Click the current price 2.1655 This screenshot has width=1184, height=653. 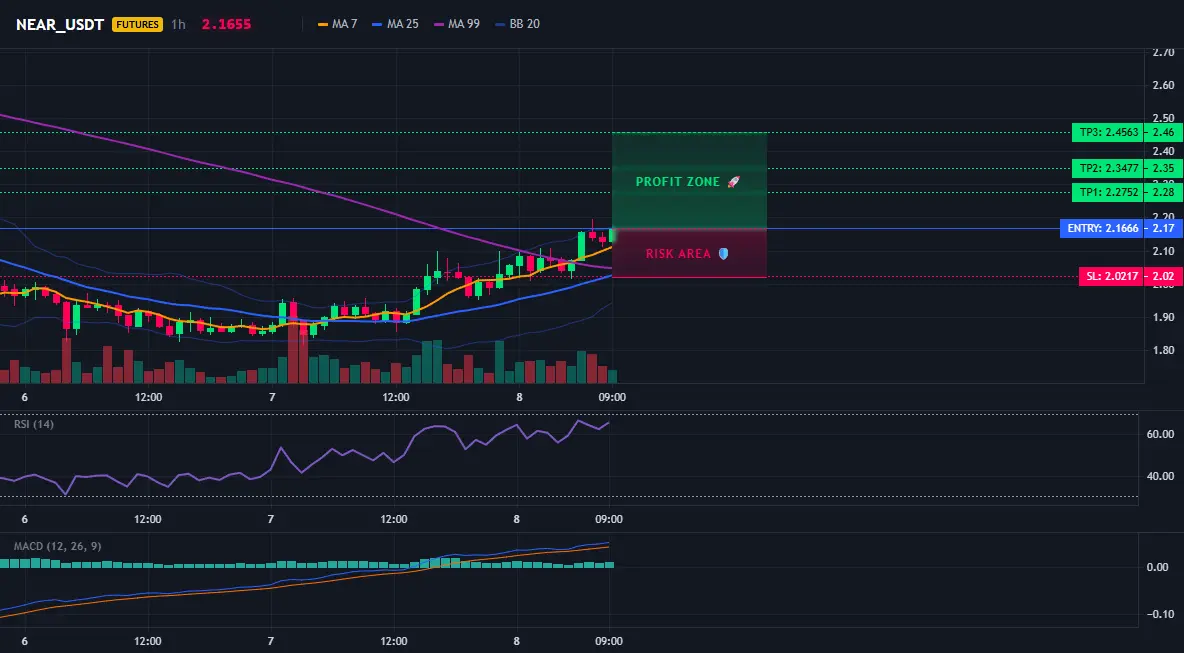[x=227, y=24]
